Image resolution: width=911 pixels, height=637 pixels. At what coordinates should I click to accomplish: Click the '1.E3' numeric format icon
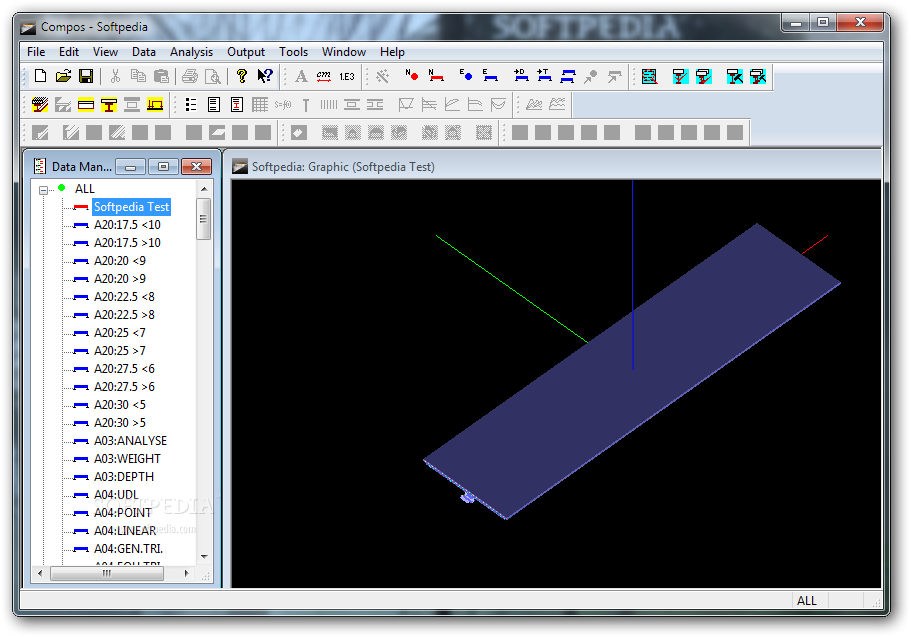[x=347, y=76]
